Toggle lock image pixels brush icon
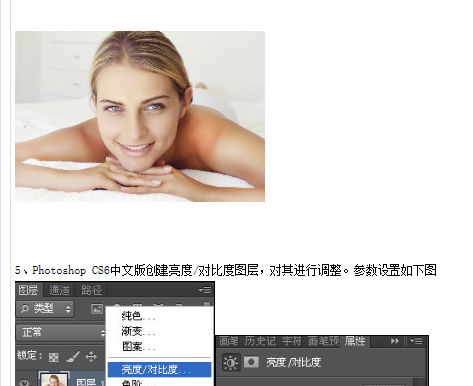Screen dimensions: 473x386 tap(73, 357)
